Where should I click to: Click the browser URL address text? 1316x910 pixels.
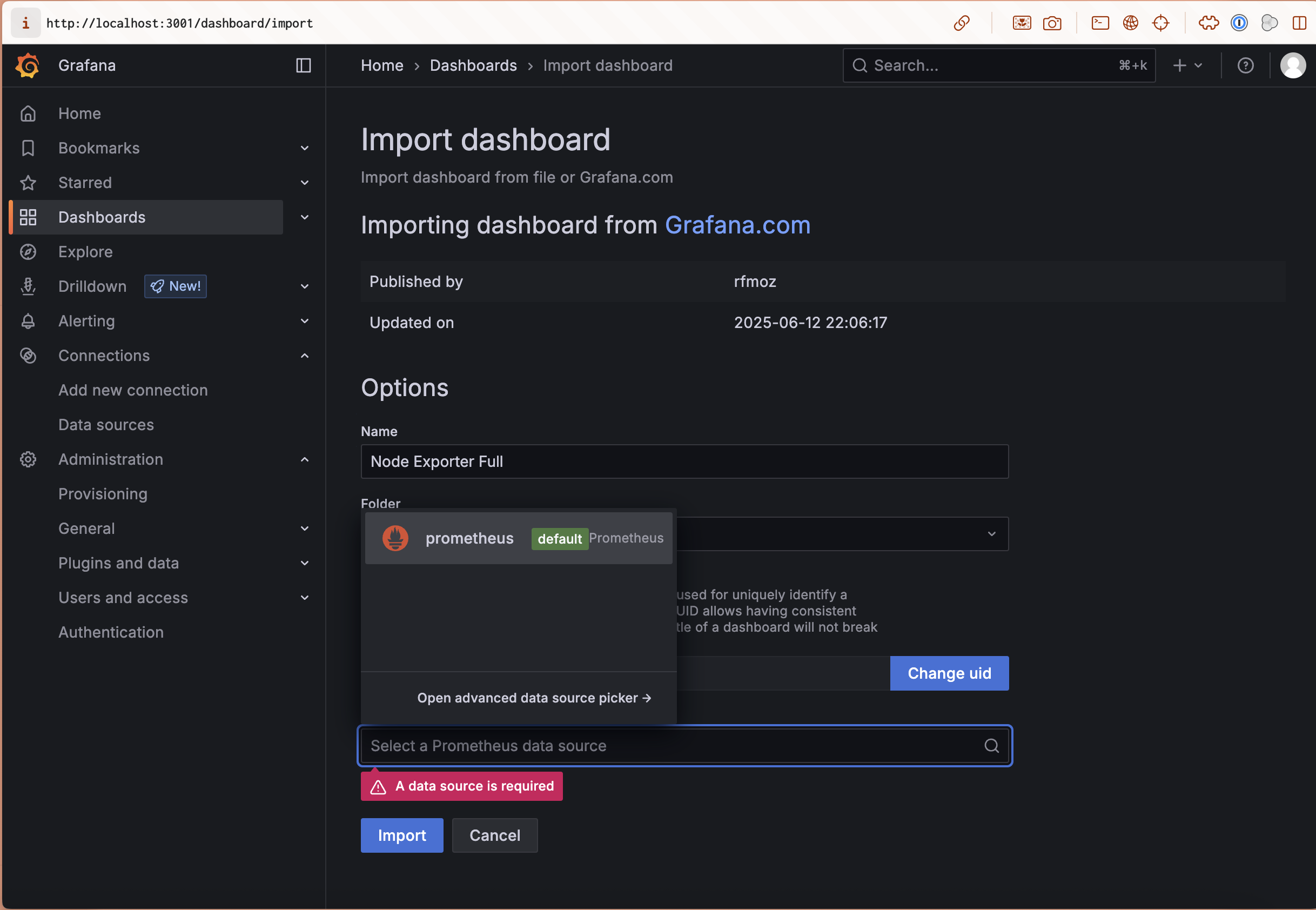tap(179, 23)
